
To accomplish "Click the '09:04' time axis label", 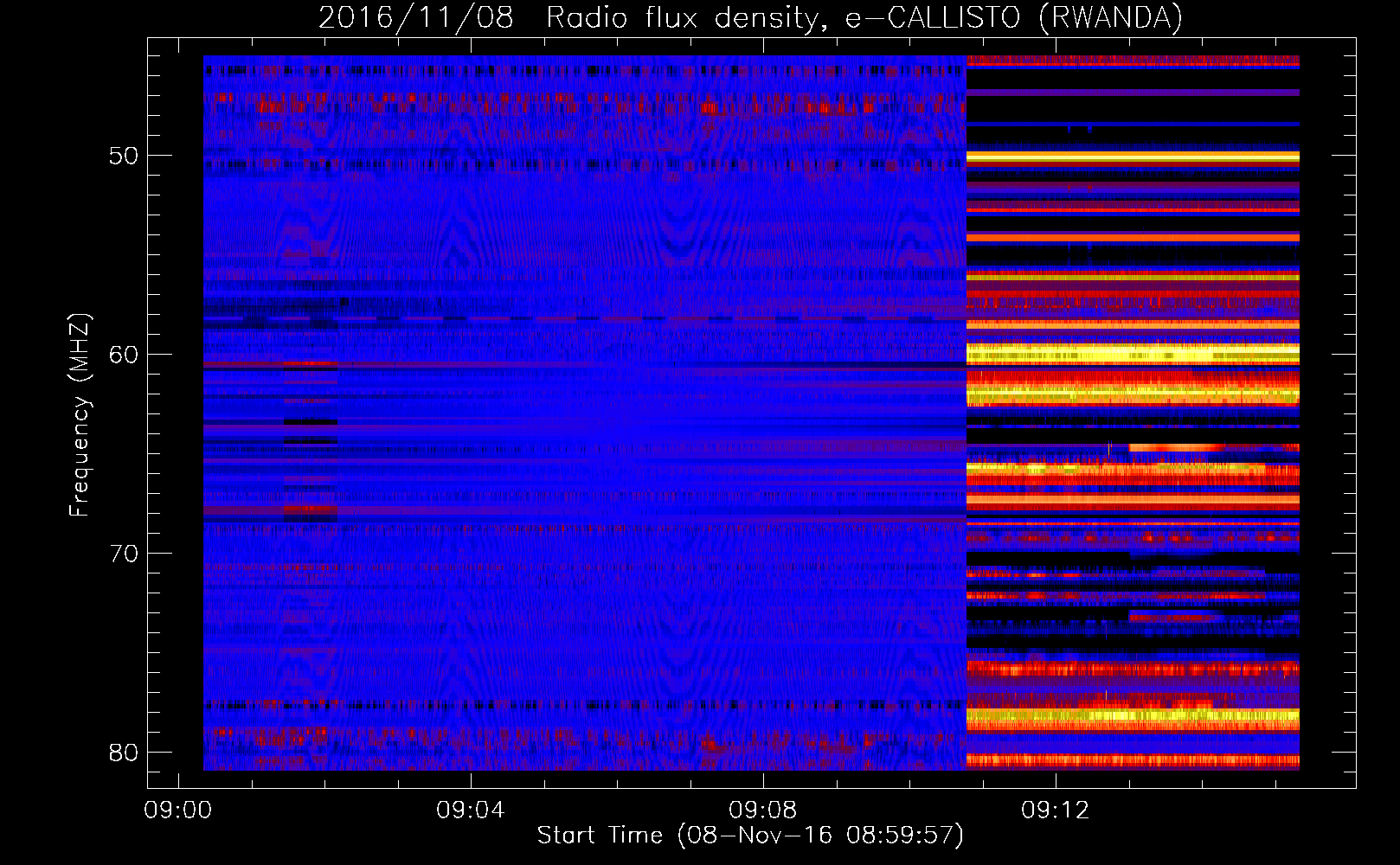I will click(x=471, y=811).
